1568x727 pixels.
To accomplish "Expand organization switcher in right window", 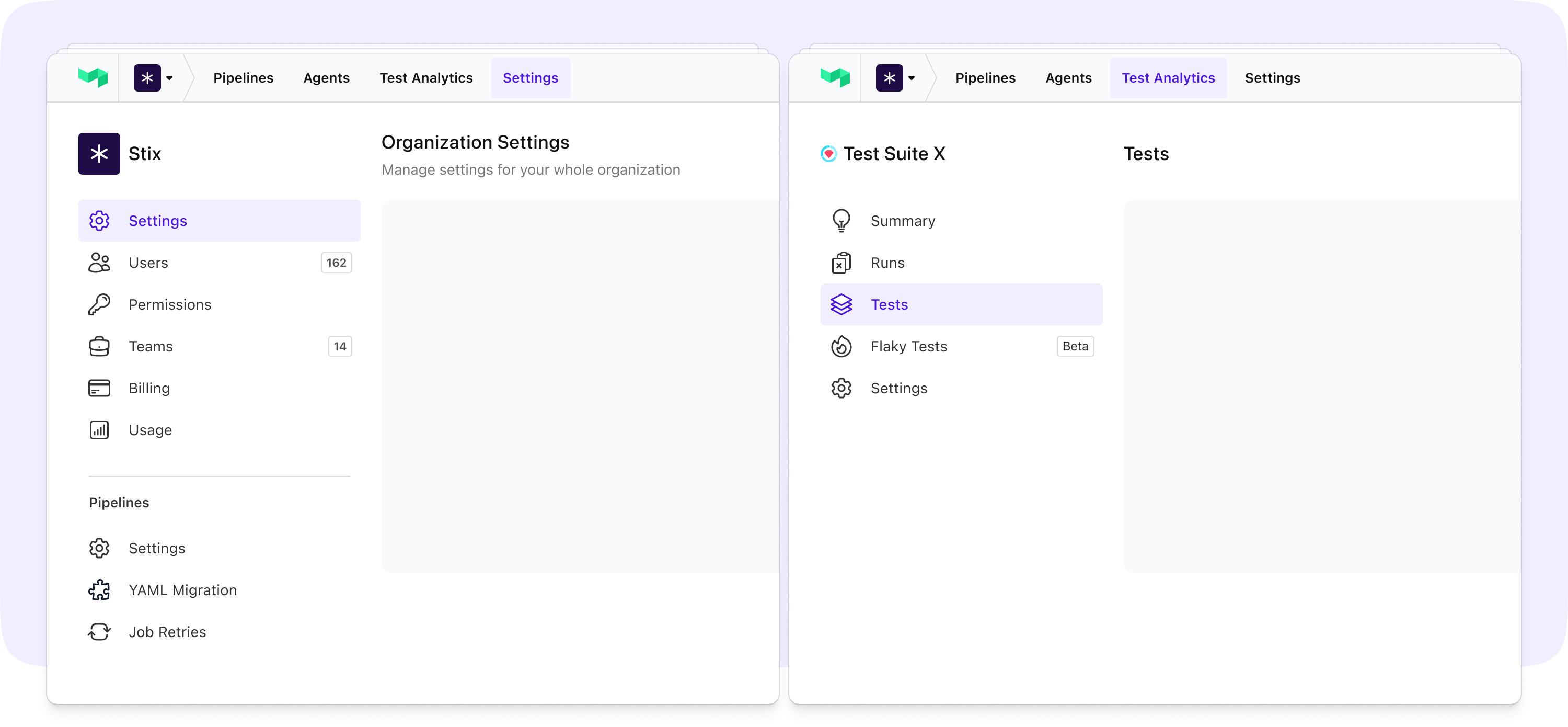I will click(896, 77).
